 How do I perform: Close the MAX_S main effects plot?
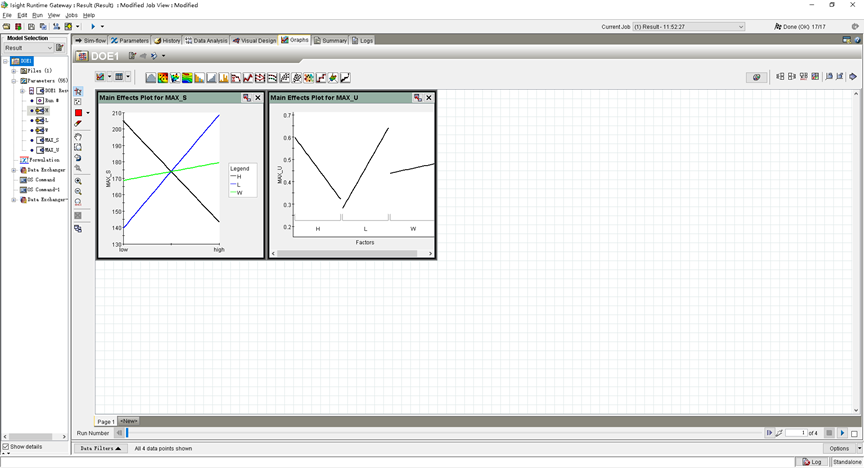click(258, 98)
